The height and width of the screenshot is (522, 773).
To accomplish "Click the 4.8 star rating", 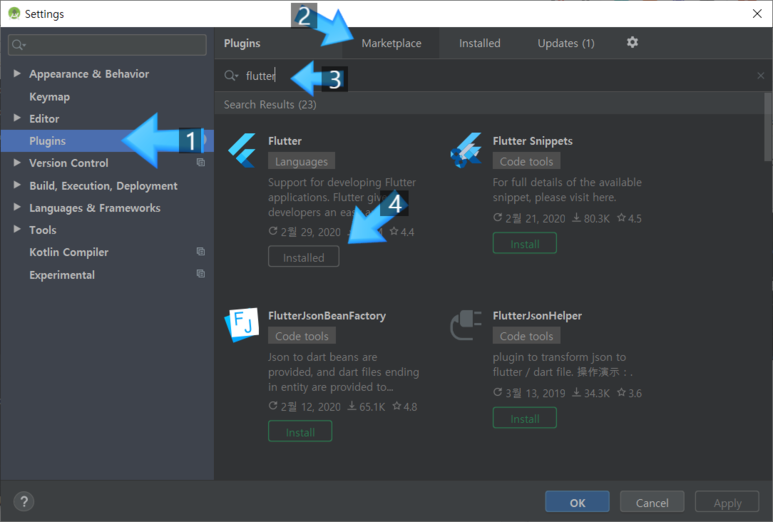I will pos(405,407).
